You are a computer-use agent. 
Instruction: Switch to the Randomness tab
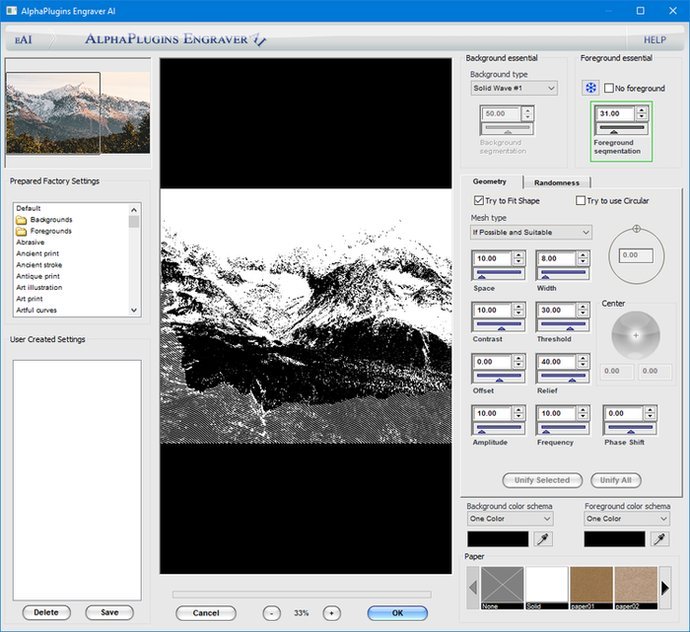(556, 183)
